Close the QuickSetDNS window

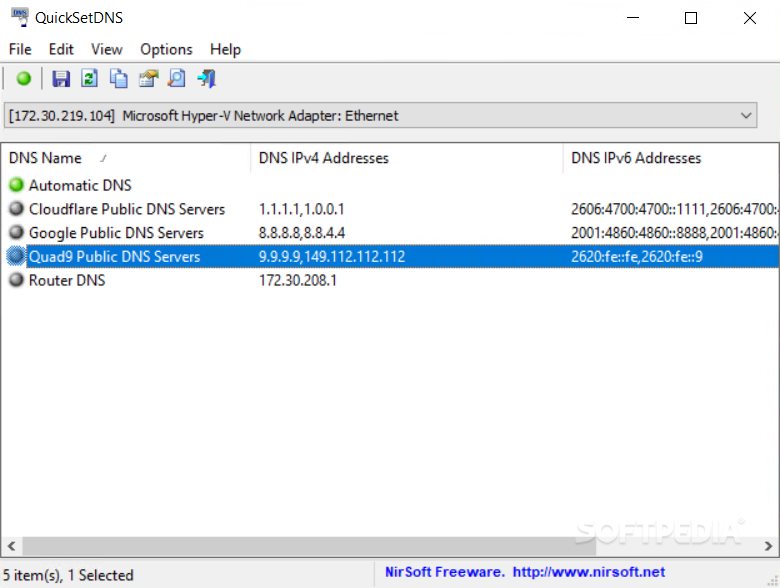[x=750, y=18]
